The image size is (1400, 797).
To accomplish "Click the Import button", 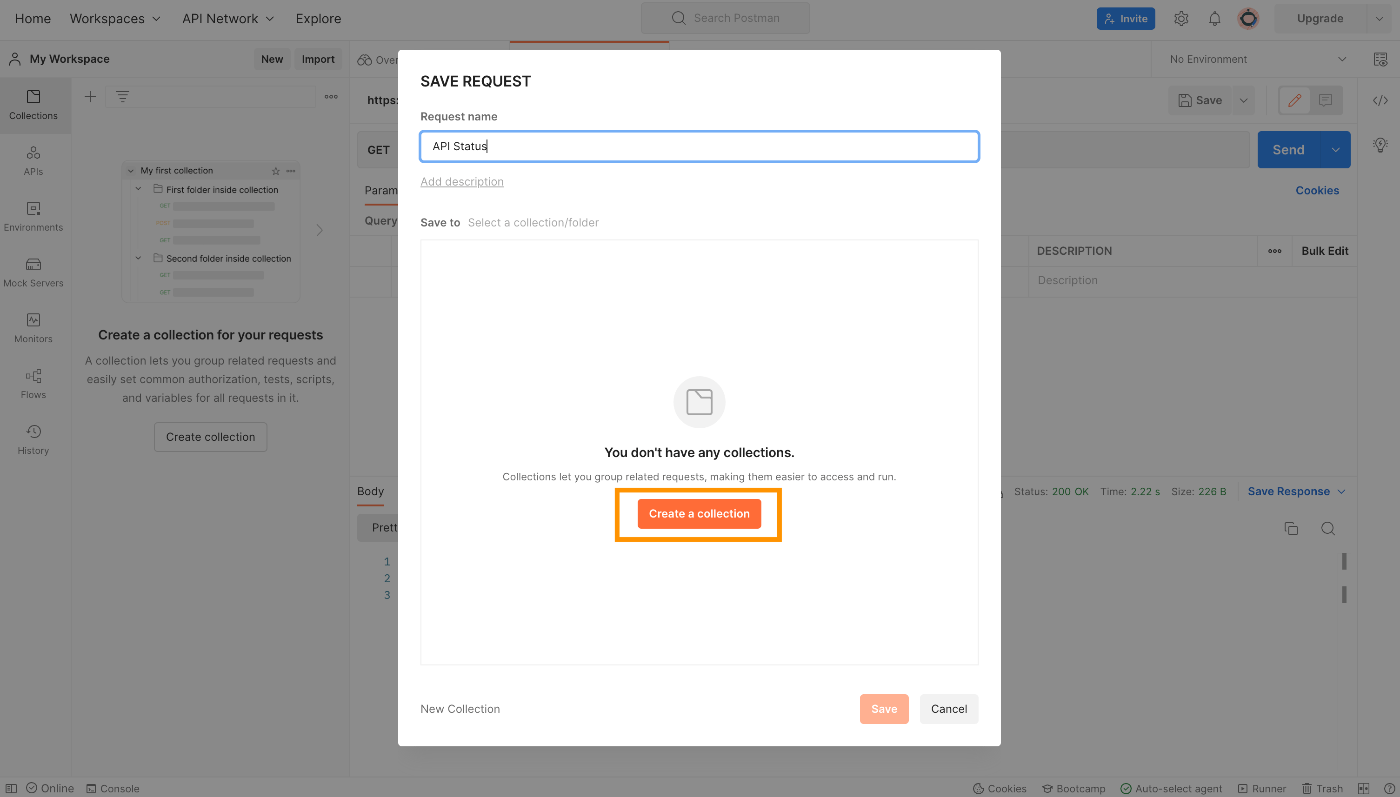I will [318, 59].
